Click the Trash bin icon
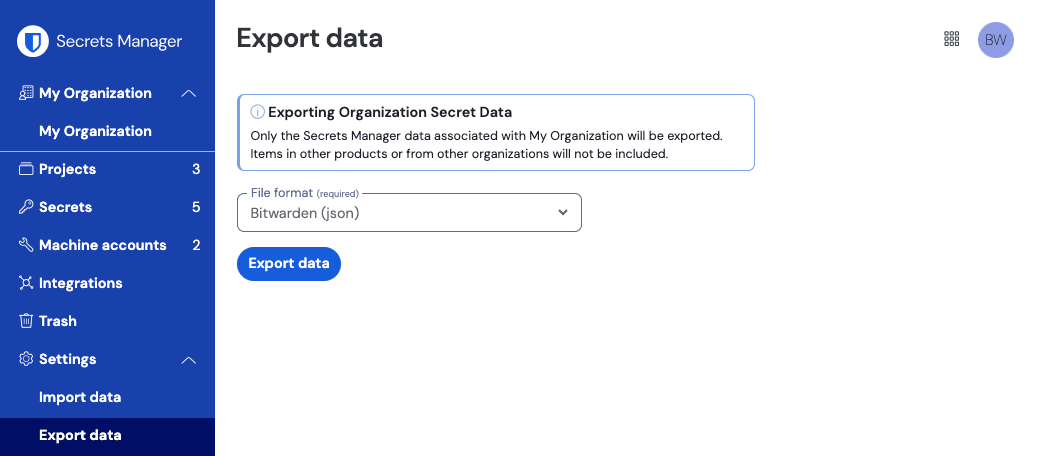This screenshot has width=1043, height=456. 26,321
